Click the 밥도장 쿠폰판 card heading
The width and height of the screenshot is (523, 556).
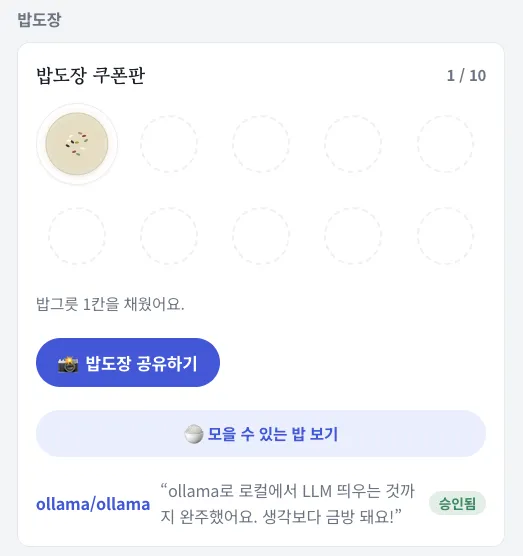point(91,75)
